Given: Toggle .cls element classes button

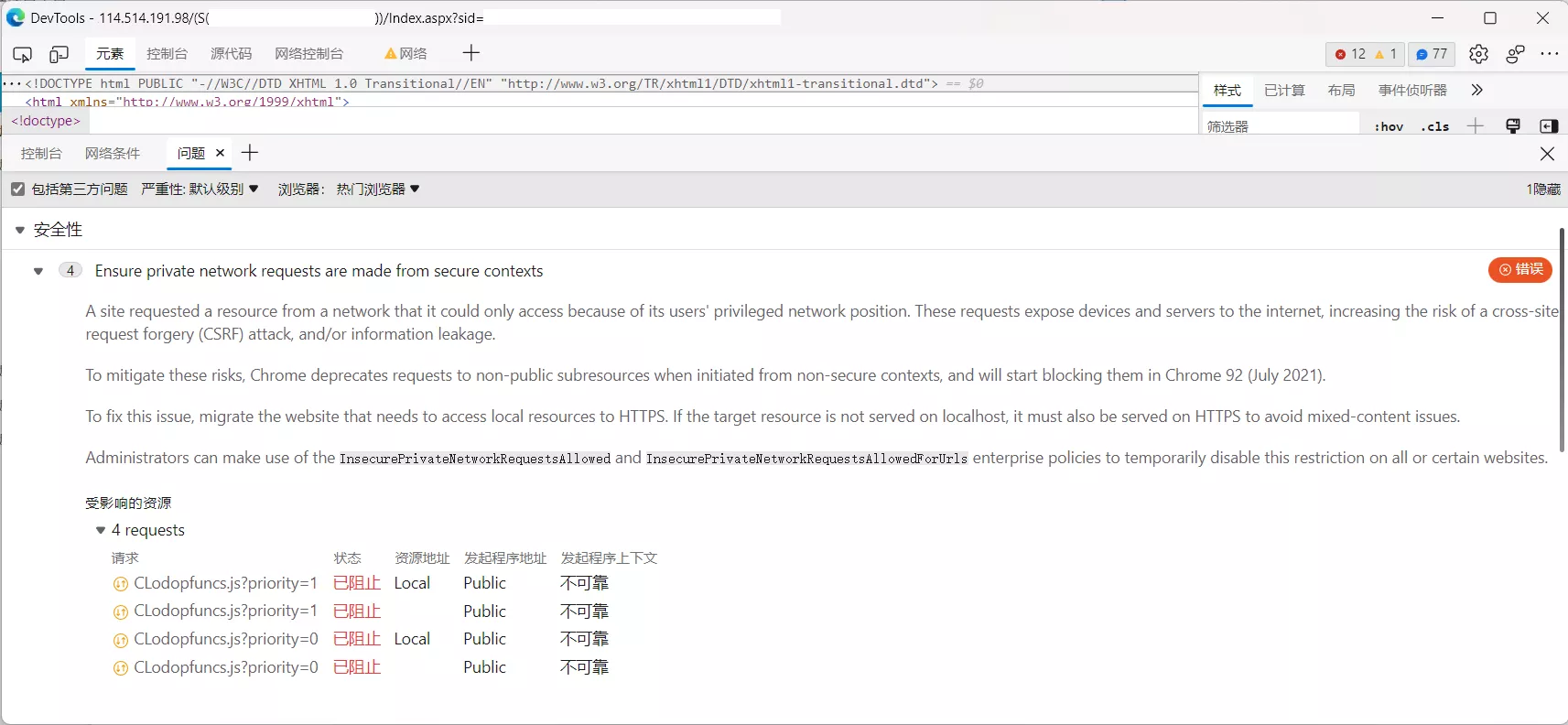Looking at the screenshot, I should pyautogui.click(x=1434, y=126).
